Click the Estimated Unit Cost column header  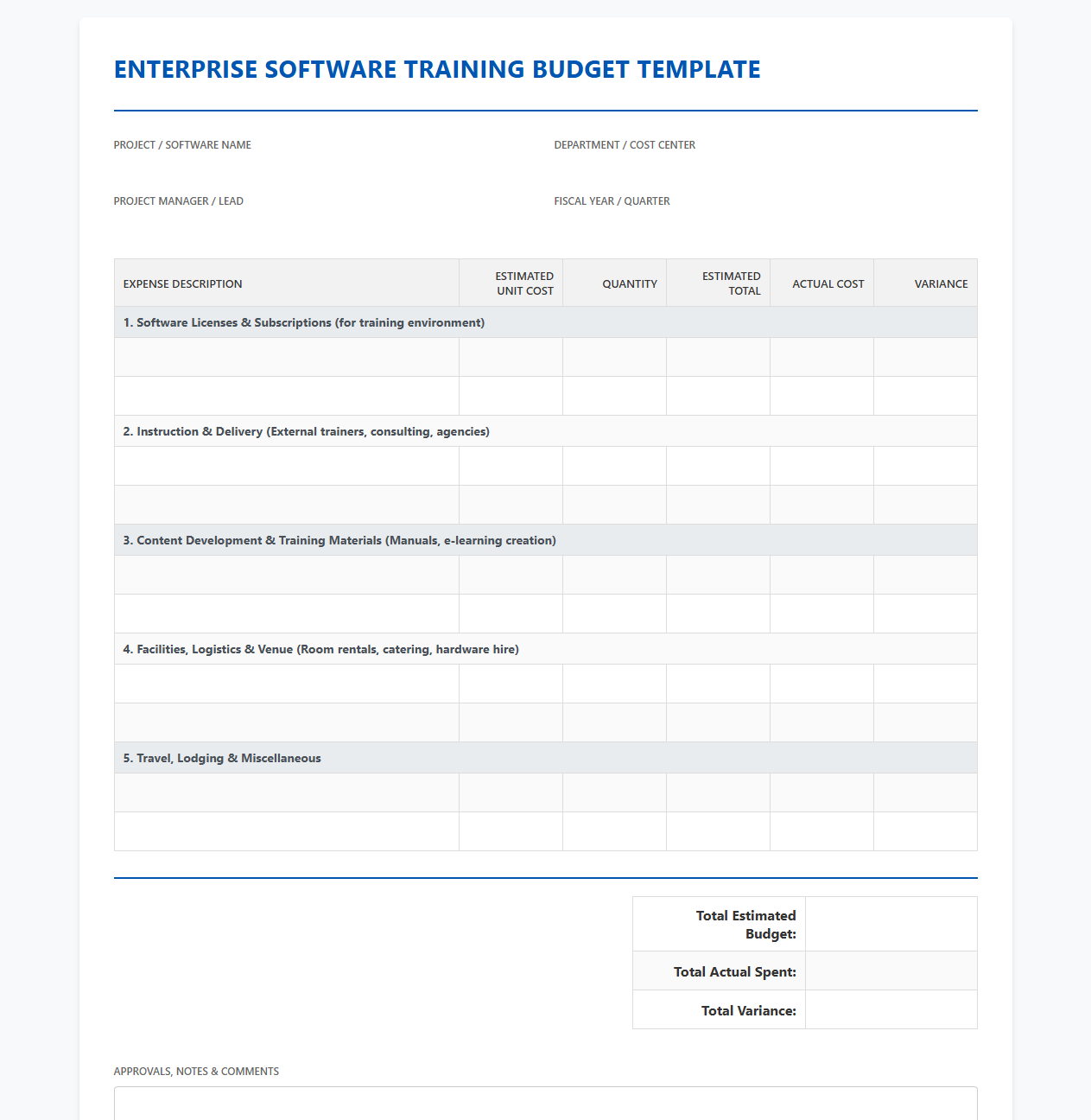point(511,283)
